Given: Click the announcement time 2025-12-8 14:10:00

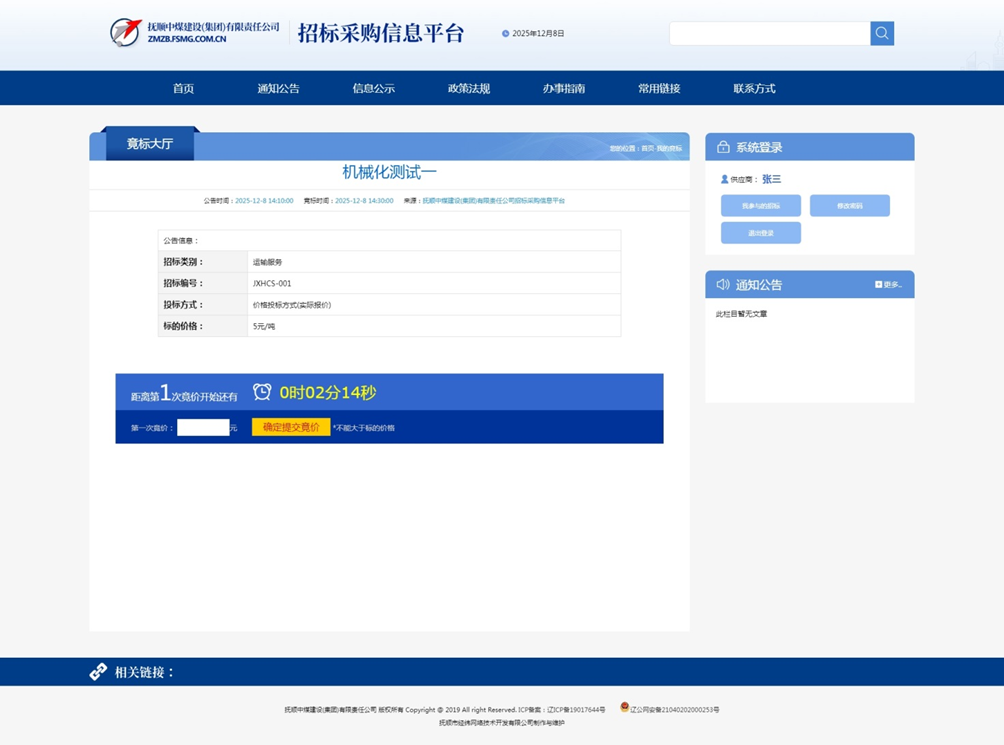Looking at the screenshot, I should point(264,201).
